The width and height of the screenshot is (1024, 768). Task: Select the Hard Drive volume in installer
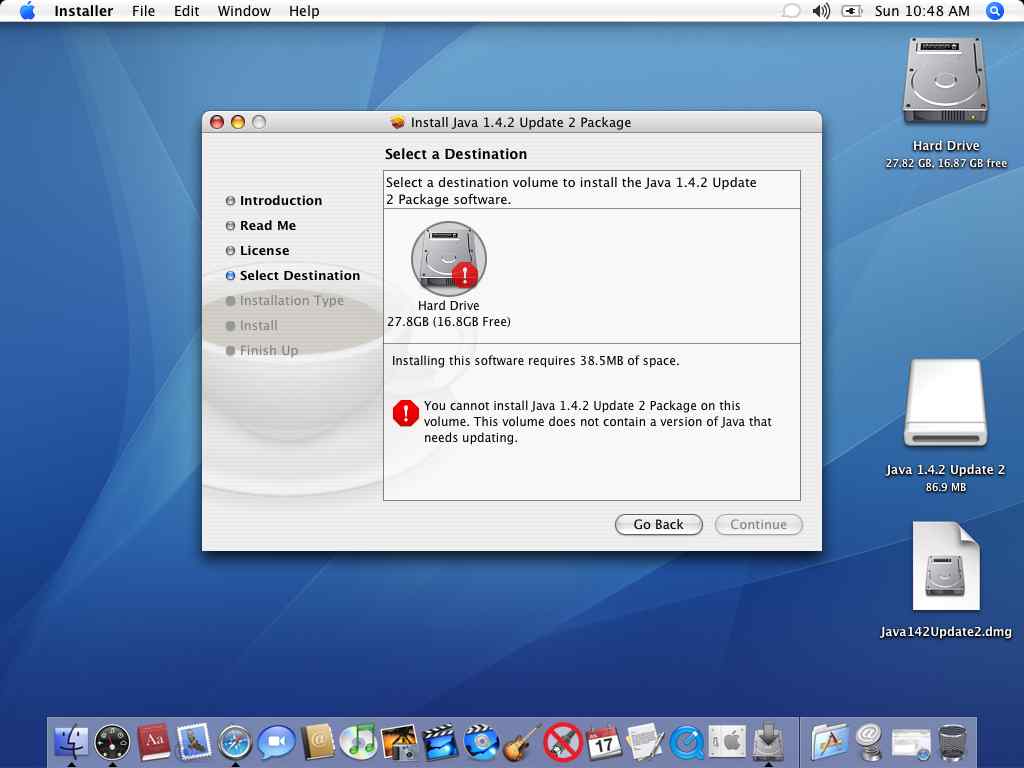[449, 259]
